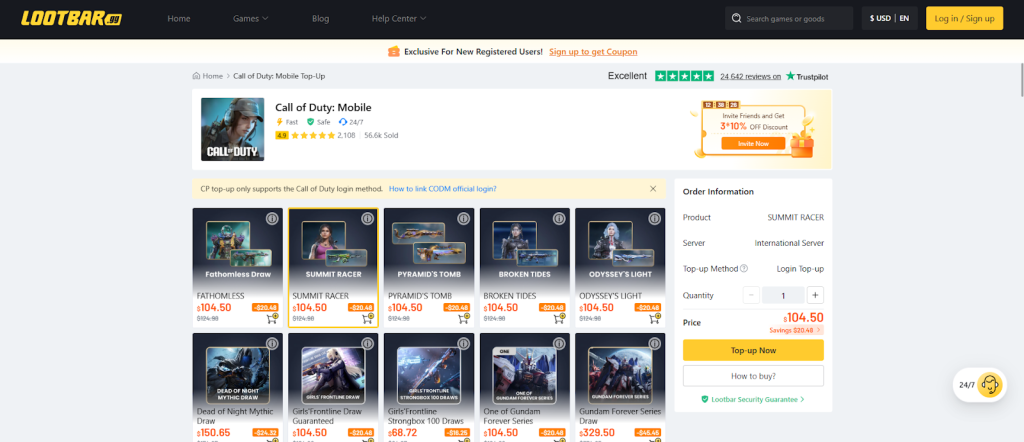Click the Home breadcrumb icon
The width and height of the screenshot is (1024, 442).
[x=196, y=76]
